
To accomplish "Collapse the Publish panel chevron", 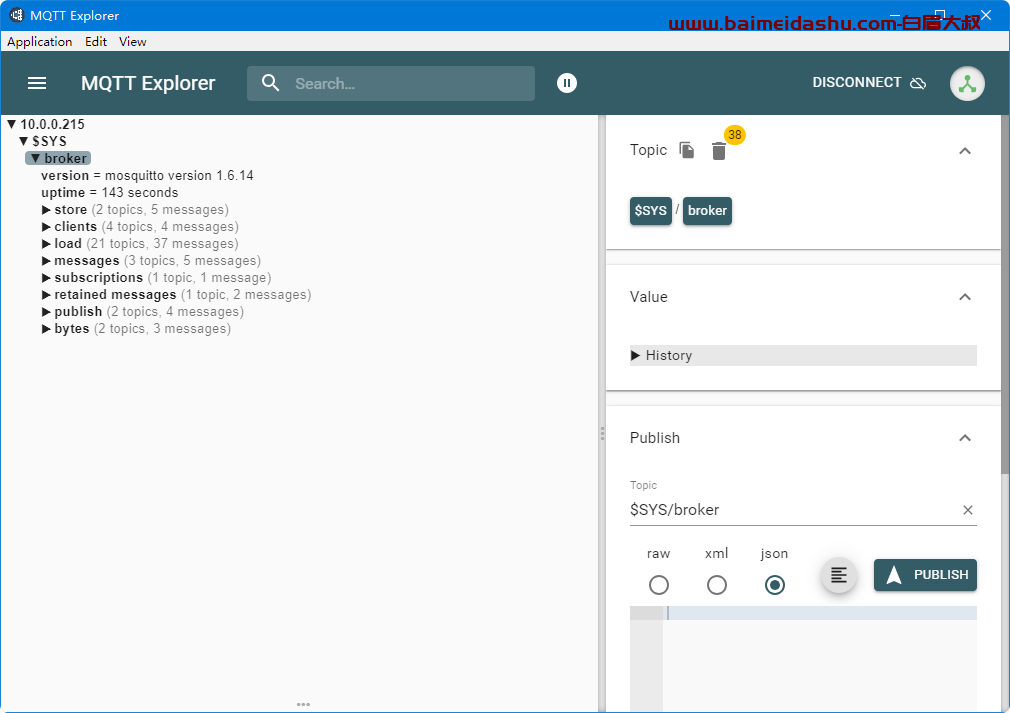I will point(964,438).
